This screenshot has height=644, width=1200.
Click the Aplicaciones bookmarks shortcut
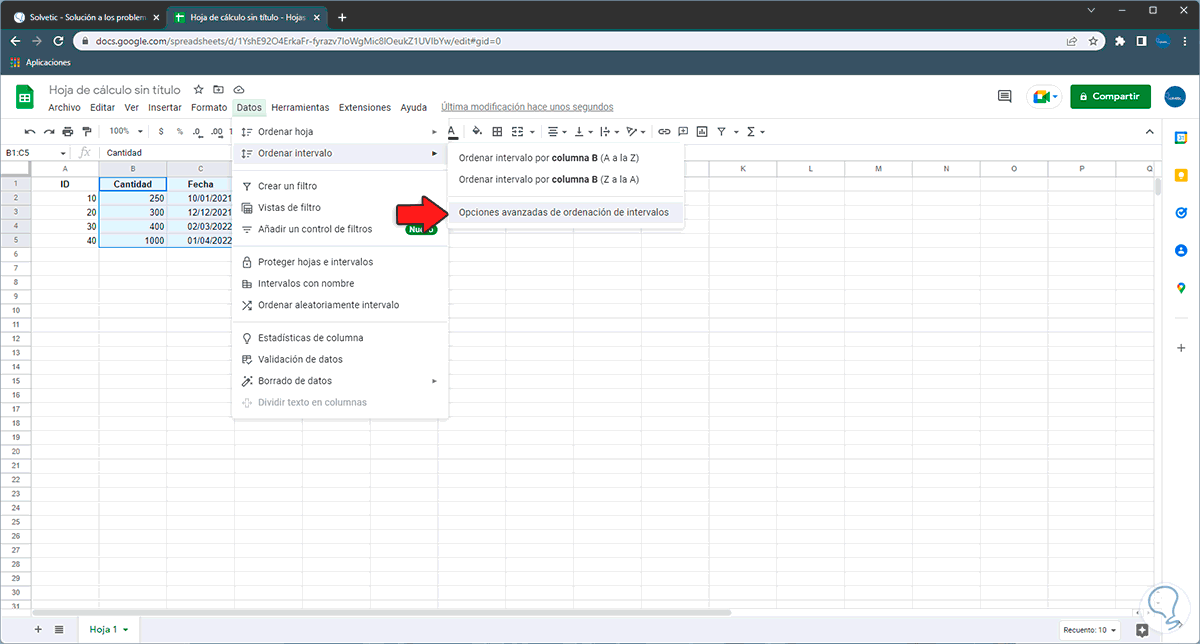(x=41, y=62)
